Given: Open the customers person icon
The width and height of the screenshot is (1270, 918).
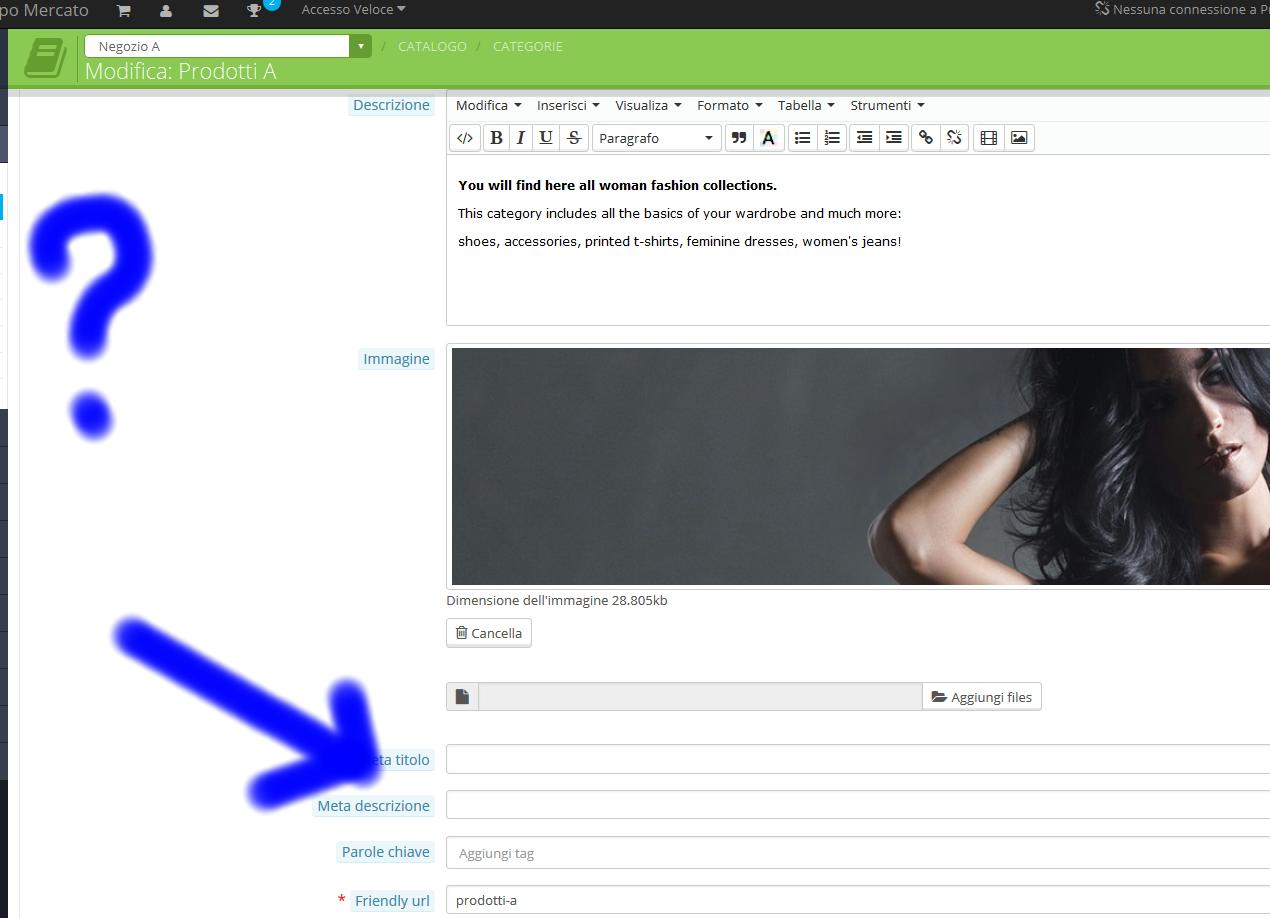Looking at the screenshot, I should pos(166,10).
